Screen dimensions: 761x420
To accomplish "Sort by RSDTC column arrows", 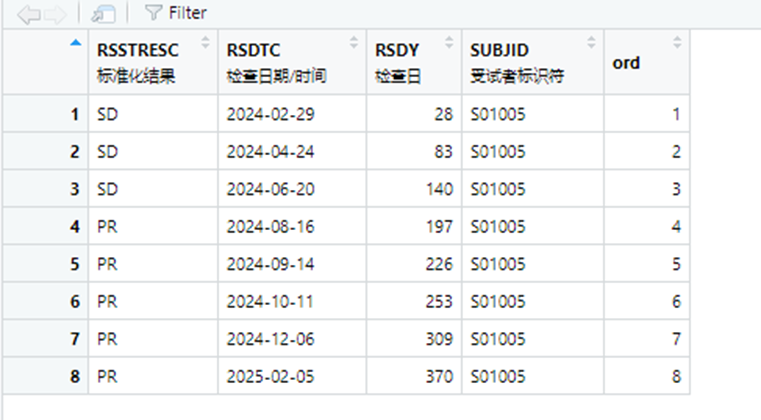I will point(354,42).
